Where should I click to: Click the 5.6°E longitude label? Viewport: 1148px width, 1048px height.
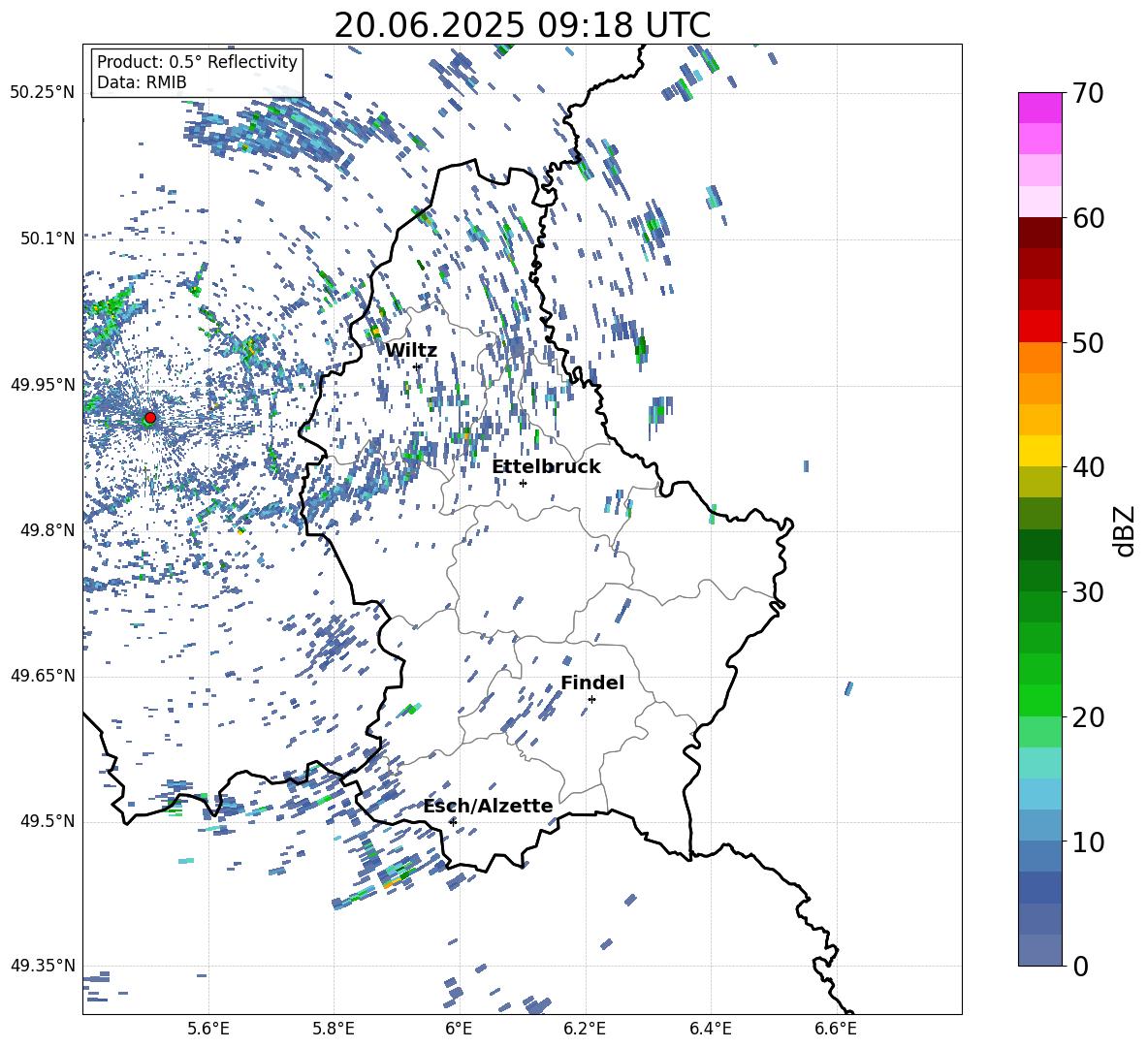click(x=208, y=1030)
